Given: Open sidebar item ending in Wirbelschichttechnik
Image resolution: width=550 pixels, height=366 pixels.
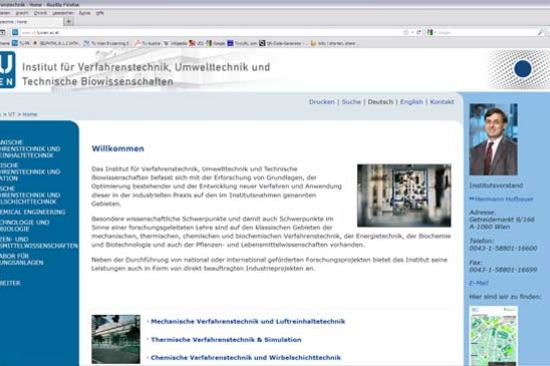Looking at the screenshot, I should [30, 195].
